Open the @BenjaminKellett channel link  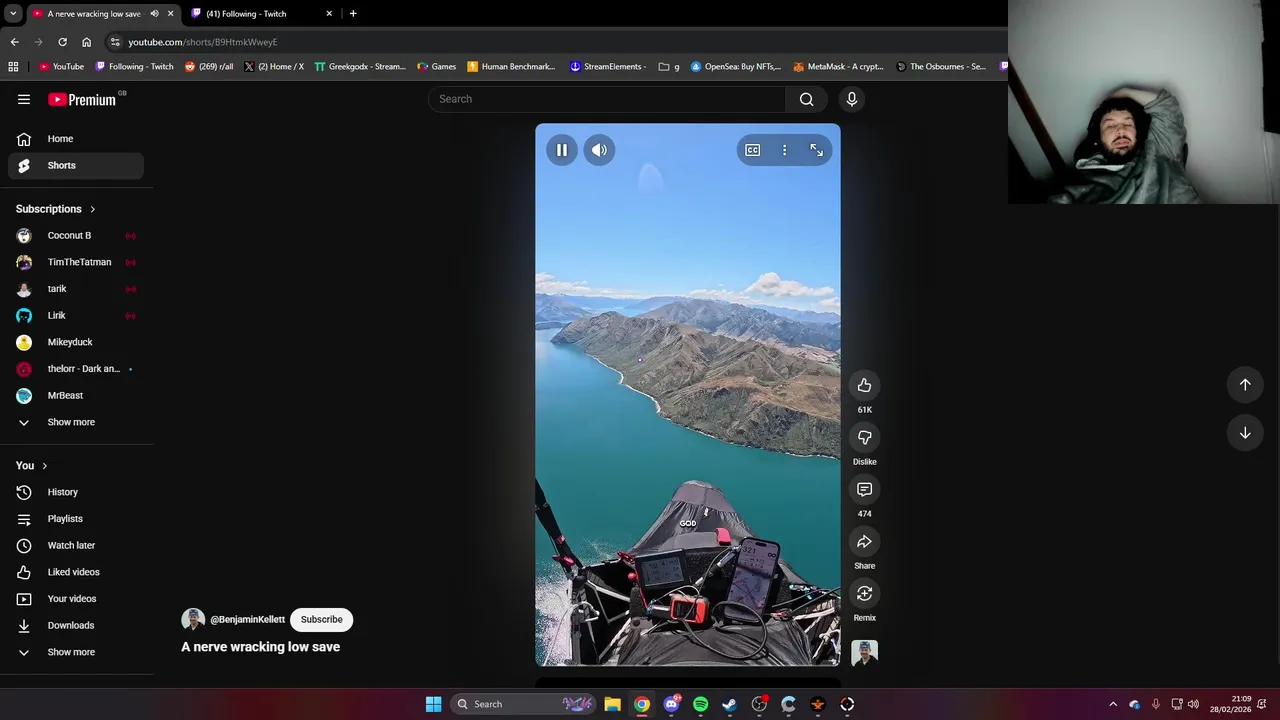[x=247, y=619]
